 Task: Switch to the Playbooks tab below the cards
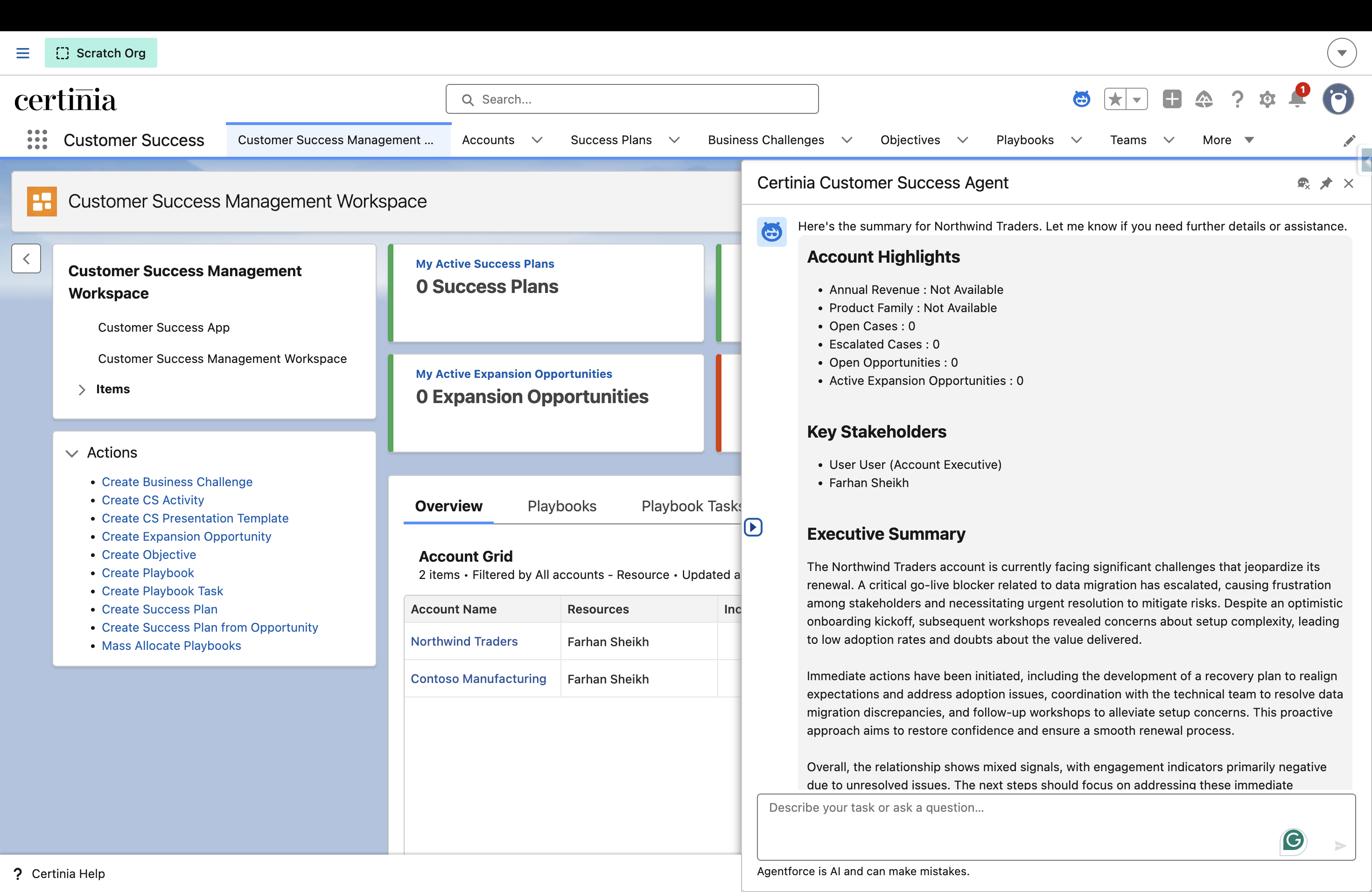[x=561, y=506]
